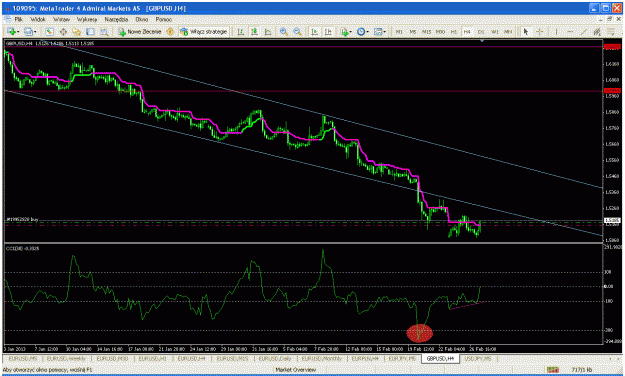The width and height of the screenshot is (625, 376).
Task: Open the Terminal panel icon
Action: pos(90,32)
